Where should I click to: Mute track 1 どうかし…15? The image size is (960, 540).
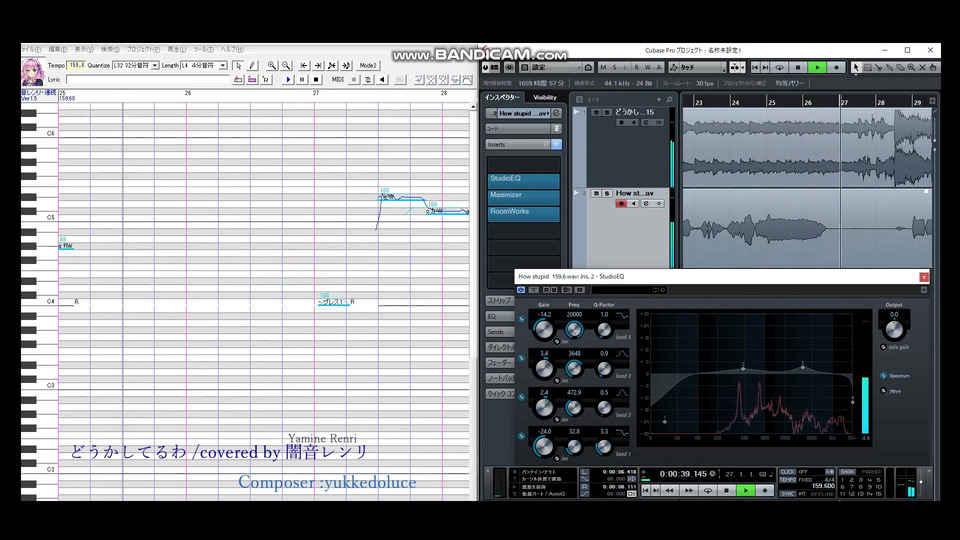click(x=596, y=112)
